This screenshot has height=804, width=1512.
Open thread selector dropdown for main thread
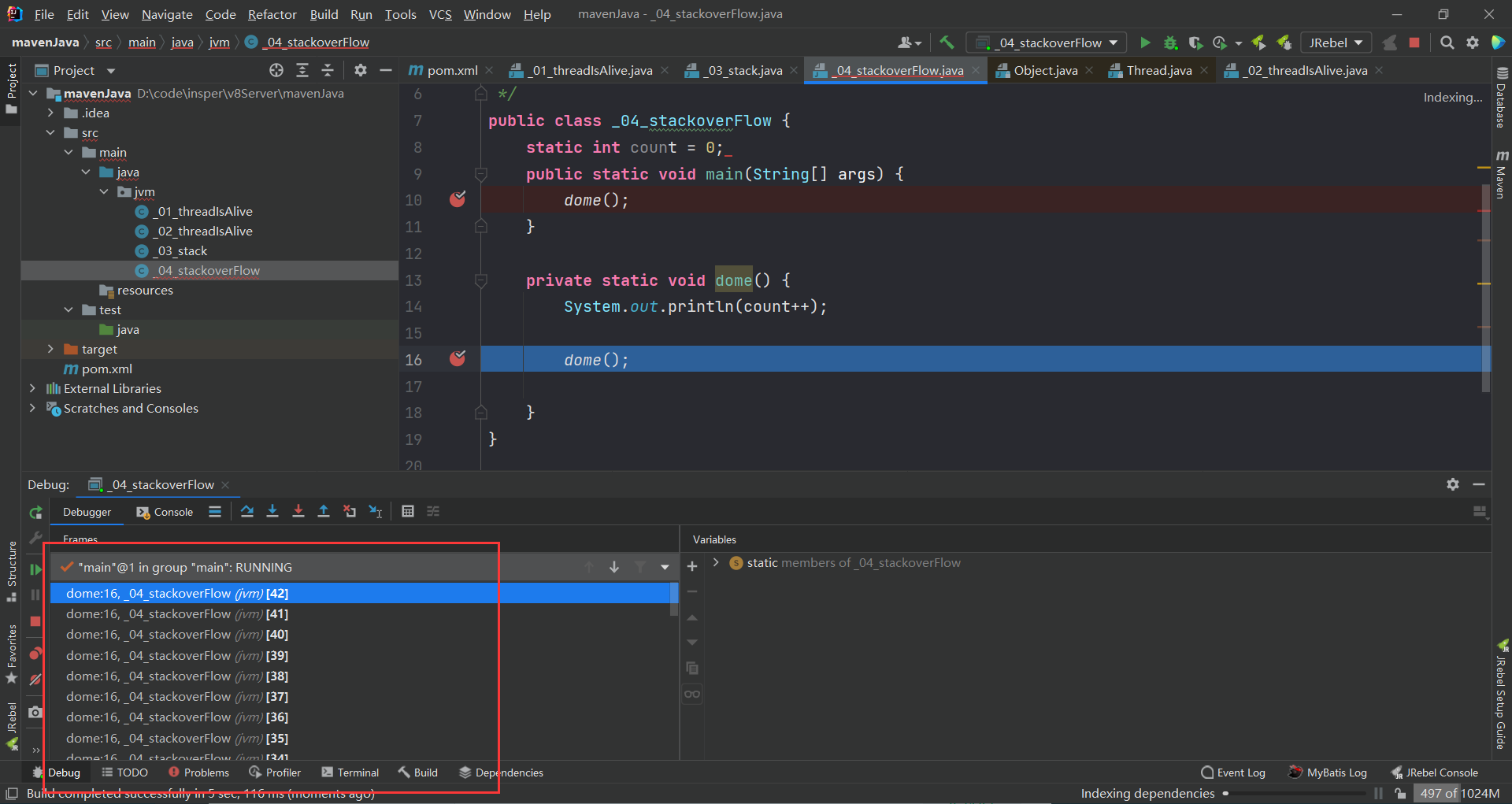pos(665,567)
